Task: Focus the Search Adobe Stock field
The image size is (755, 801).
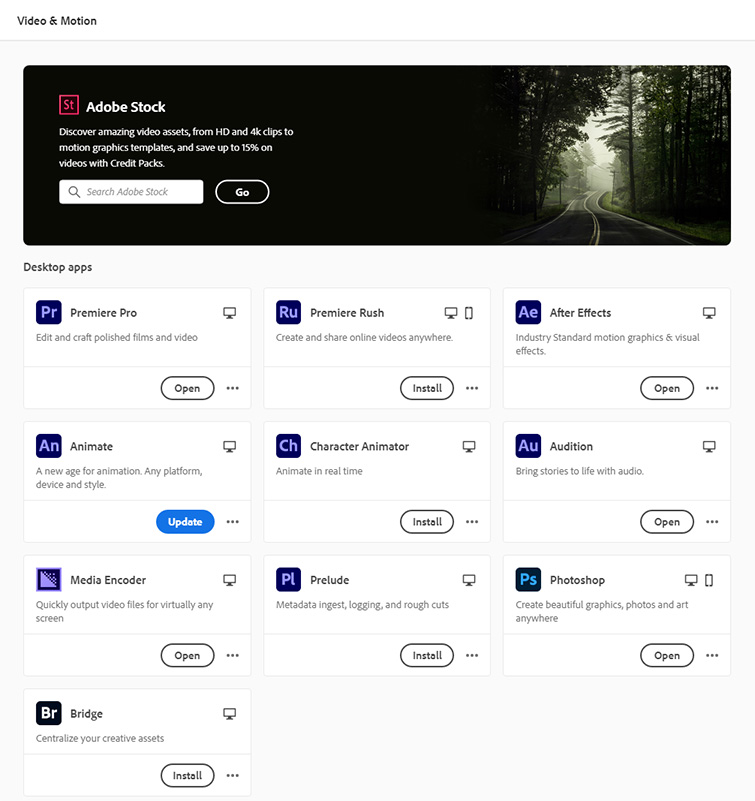Action: point(131,192)
